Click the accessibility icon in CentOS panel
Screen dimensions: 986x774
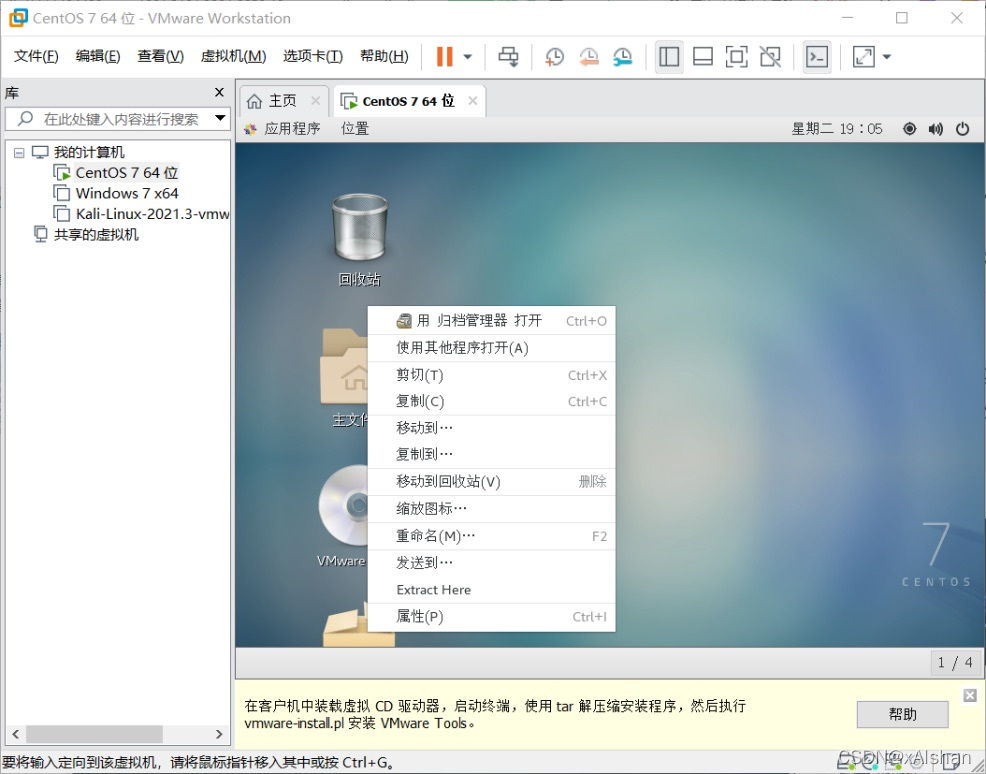pos(909,129)
